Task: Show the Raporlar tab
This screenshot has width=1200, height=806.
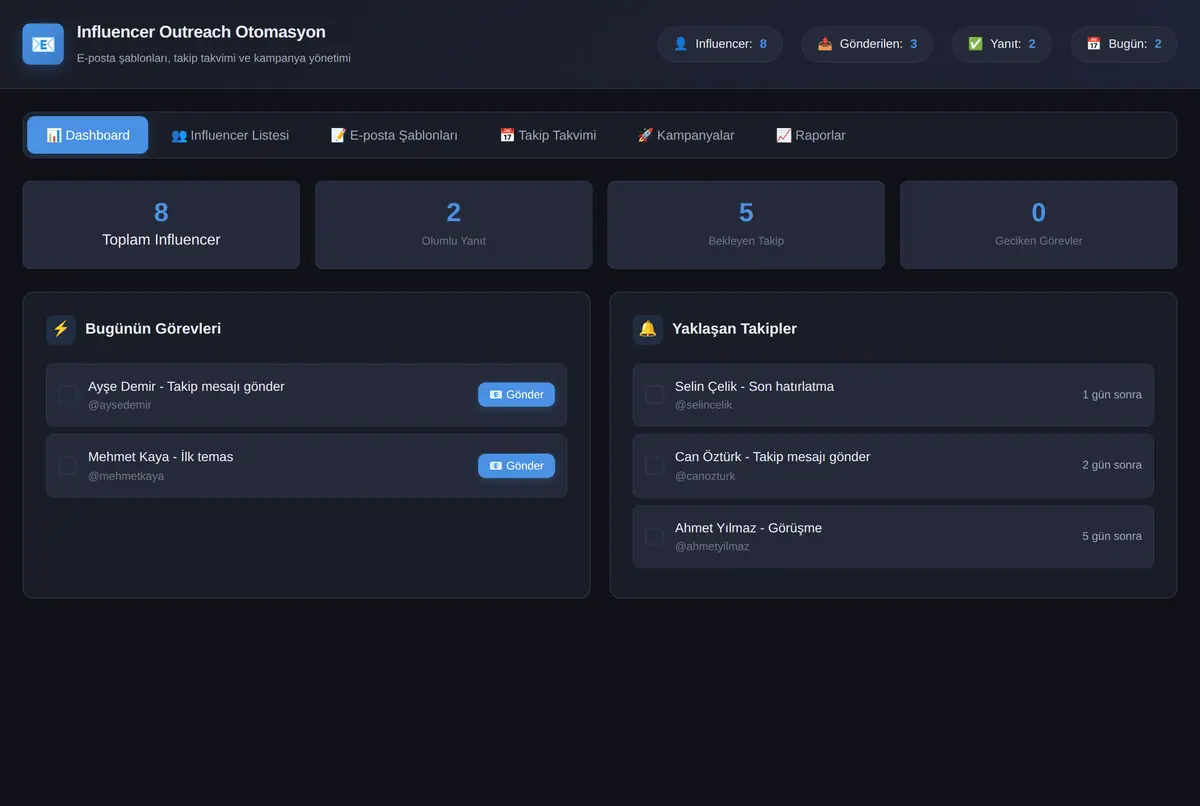Action: [x=811, y=135]
